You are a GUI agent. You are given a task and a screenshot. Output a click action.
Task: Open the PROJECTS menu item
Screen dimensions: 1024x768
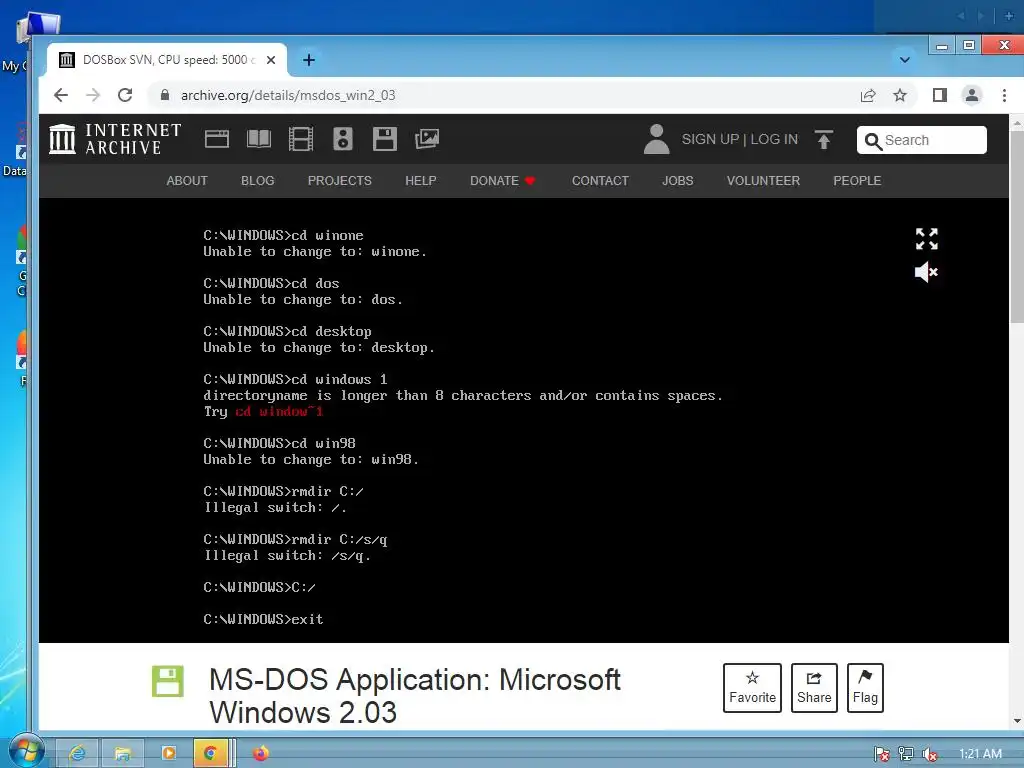[x=340, y=181]
